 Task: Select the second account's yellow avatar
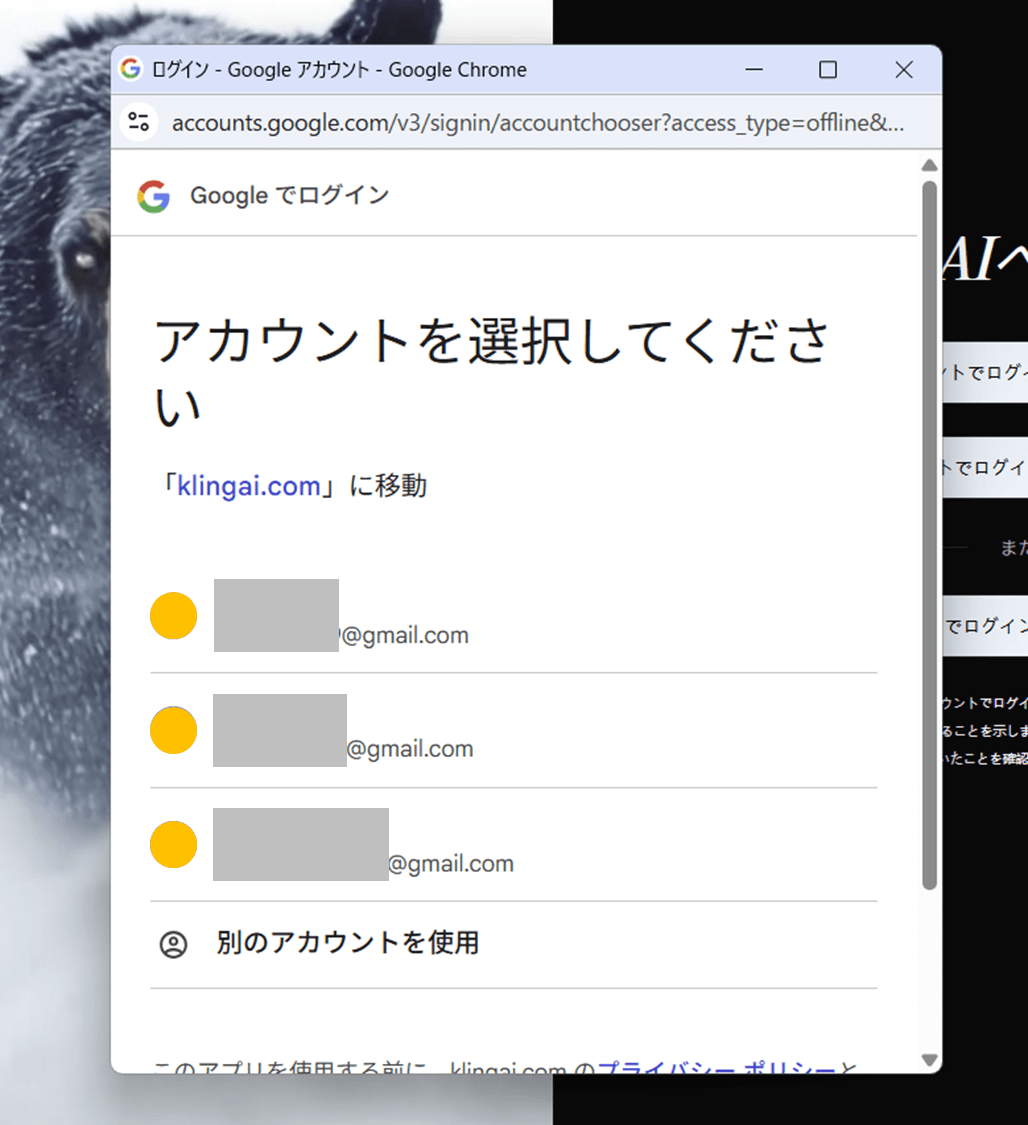click(173, 730)
